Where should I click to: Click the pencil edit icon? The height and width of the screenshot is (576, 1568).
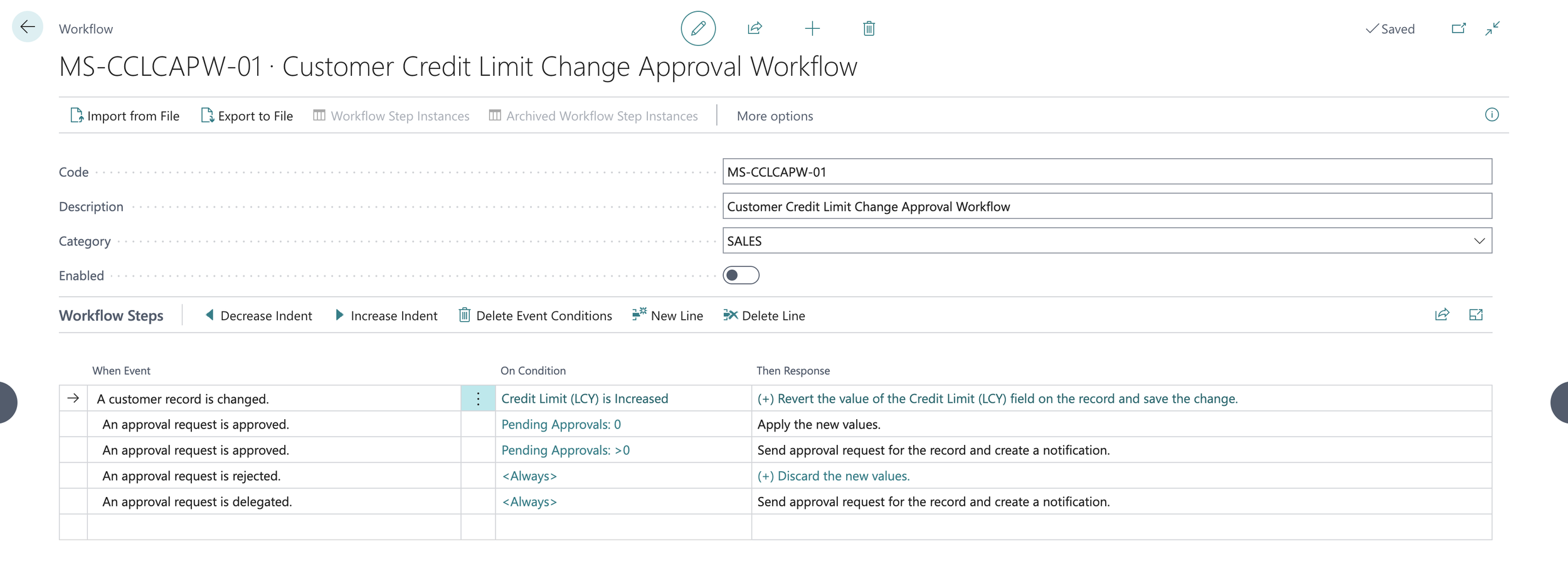point(698,28)
